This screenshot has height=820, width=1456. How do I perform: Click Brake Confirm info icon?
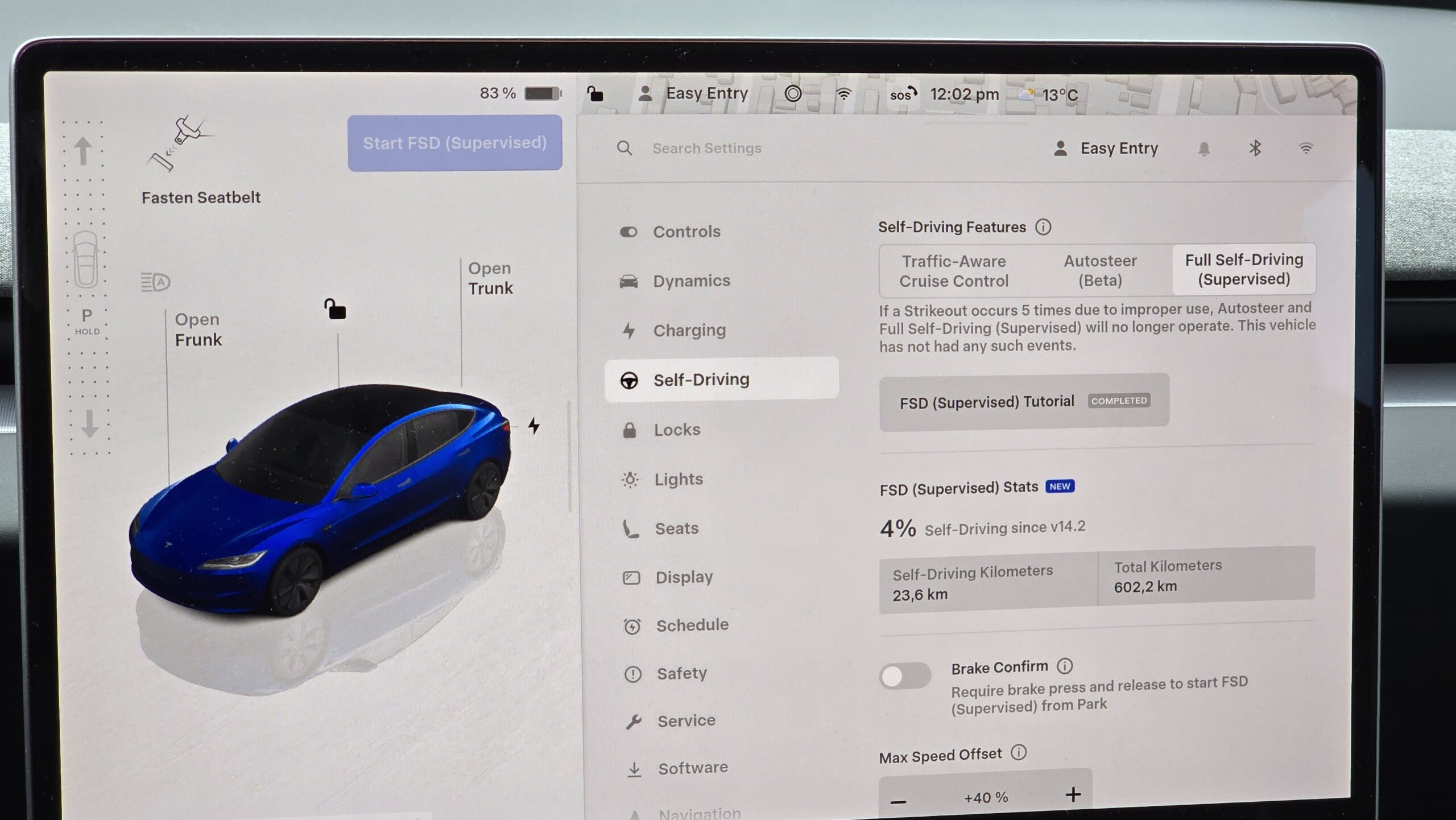(x=1065, y=666)
